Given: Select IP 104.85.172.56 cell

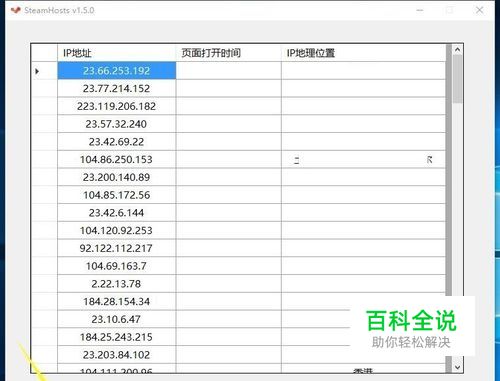Looking at the screenshot, I should 117,195.
